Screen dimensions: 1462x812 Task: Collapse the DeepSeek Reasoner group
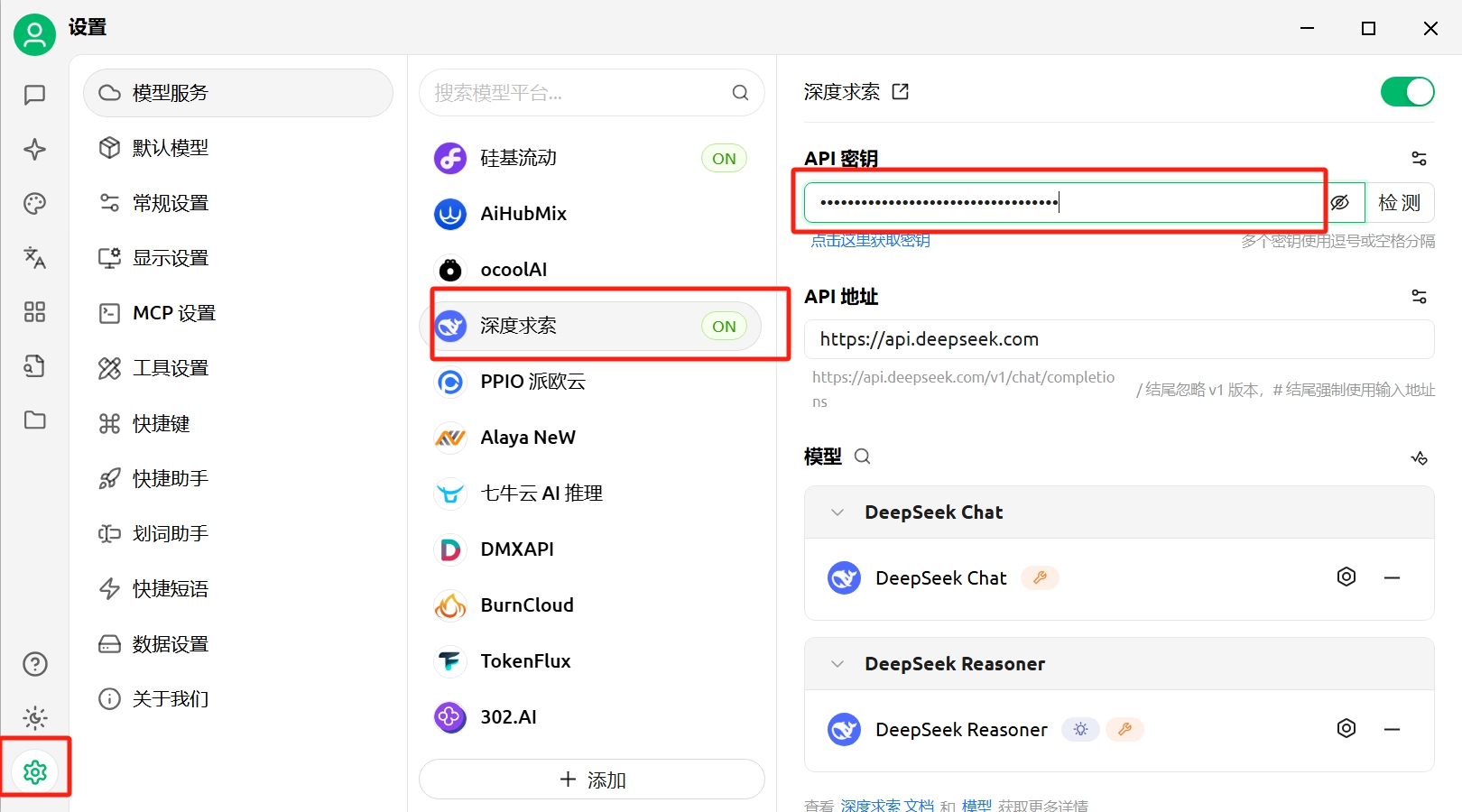click(837, 664)
